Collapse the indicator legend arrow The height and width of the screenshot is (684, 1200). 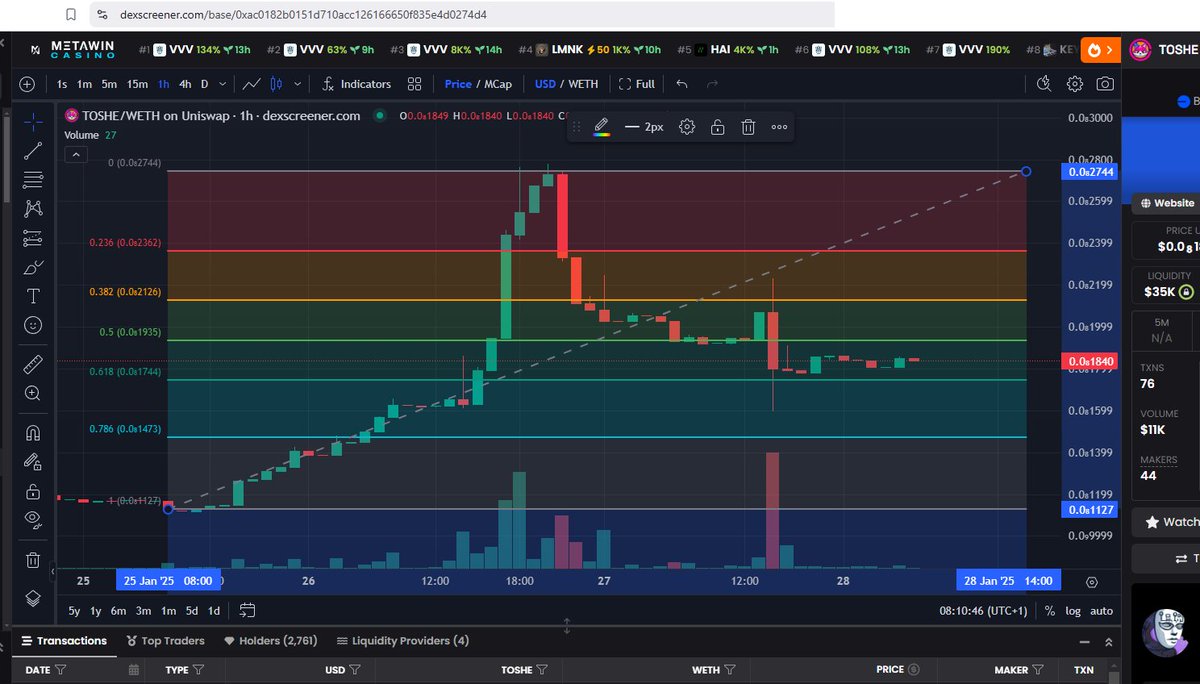[75, 154]
